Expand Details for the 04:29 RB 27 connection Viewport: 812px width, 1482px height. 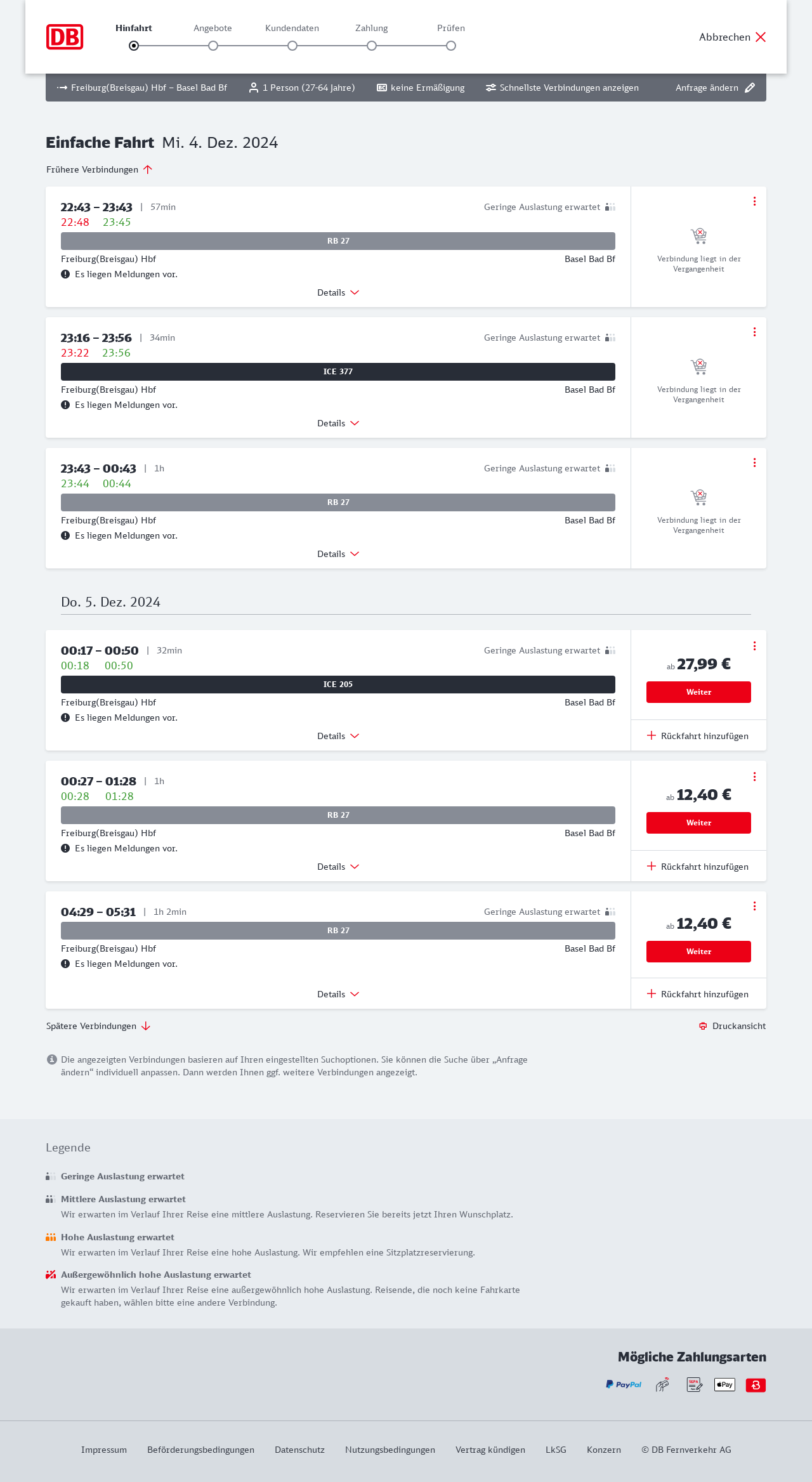(338, 994)
